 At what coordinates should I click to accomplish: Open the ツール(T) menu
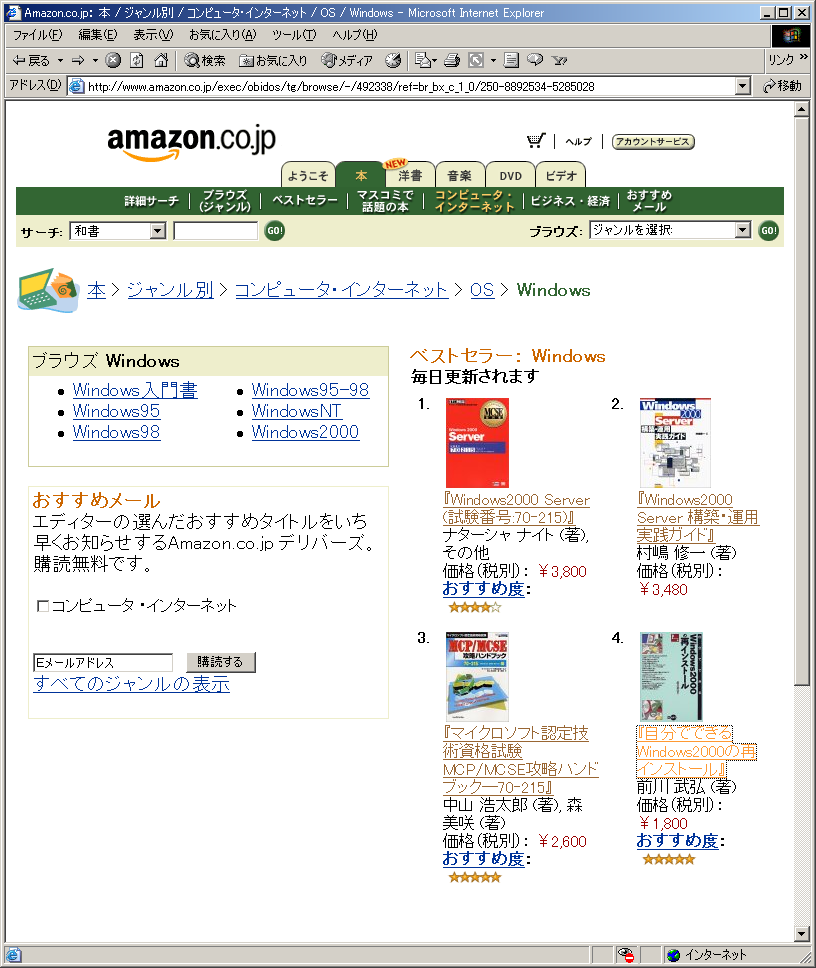tap(294, 35)
